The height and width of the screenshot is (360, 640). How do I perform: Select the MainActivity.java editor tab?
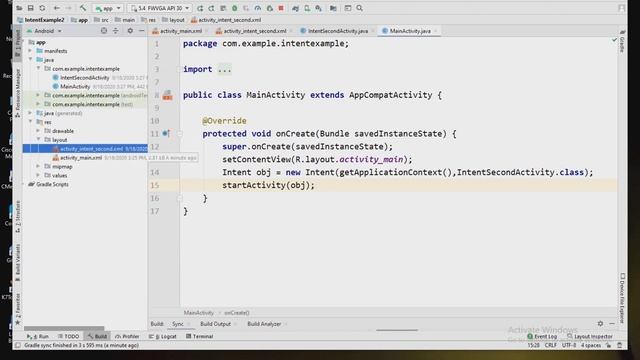409,31
